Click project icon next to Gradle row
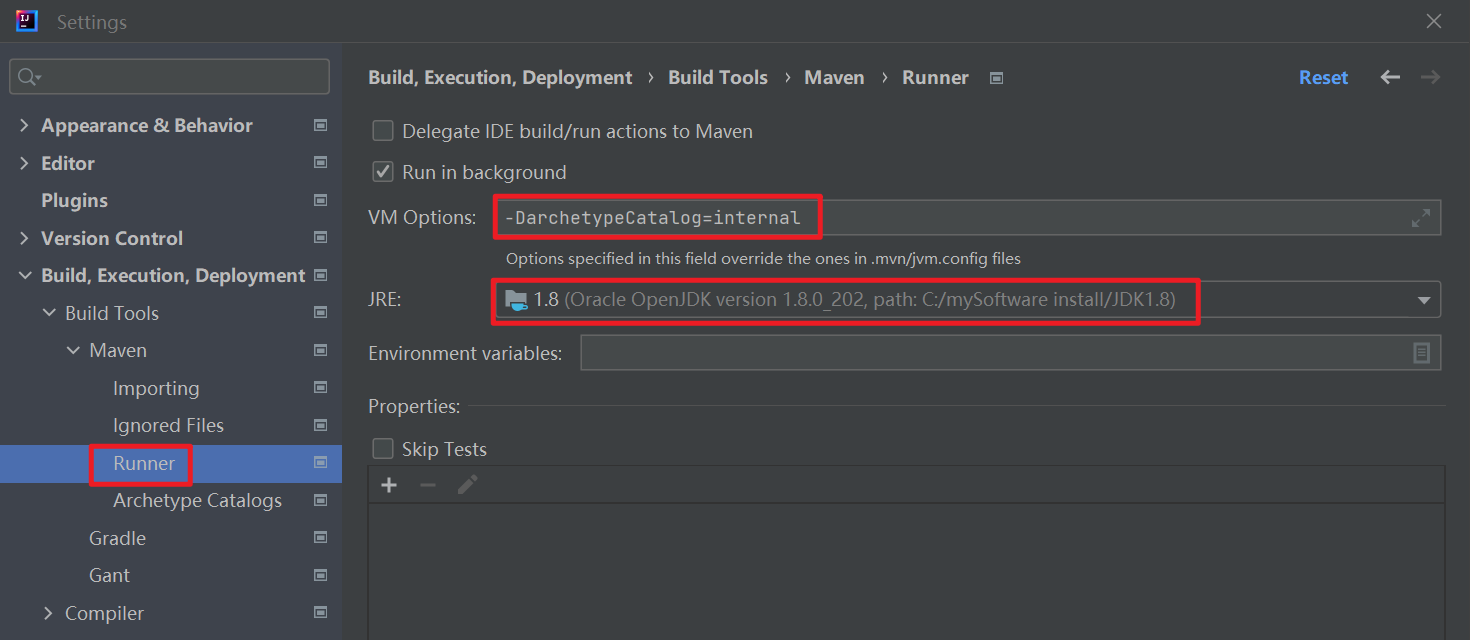 (320, 538)
